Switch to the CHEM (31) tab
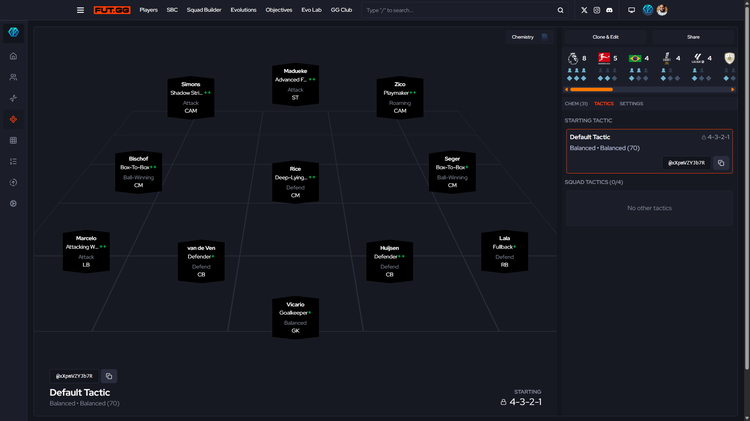Screen dimensions: 750x421 pos(576,104)
